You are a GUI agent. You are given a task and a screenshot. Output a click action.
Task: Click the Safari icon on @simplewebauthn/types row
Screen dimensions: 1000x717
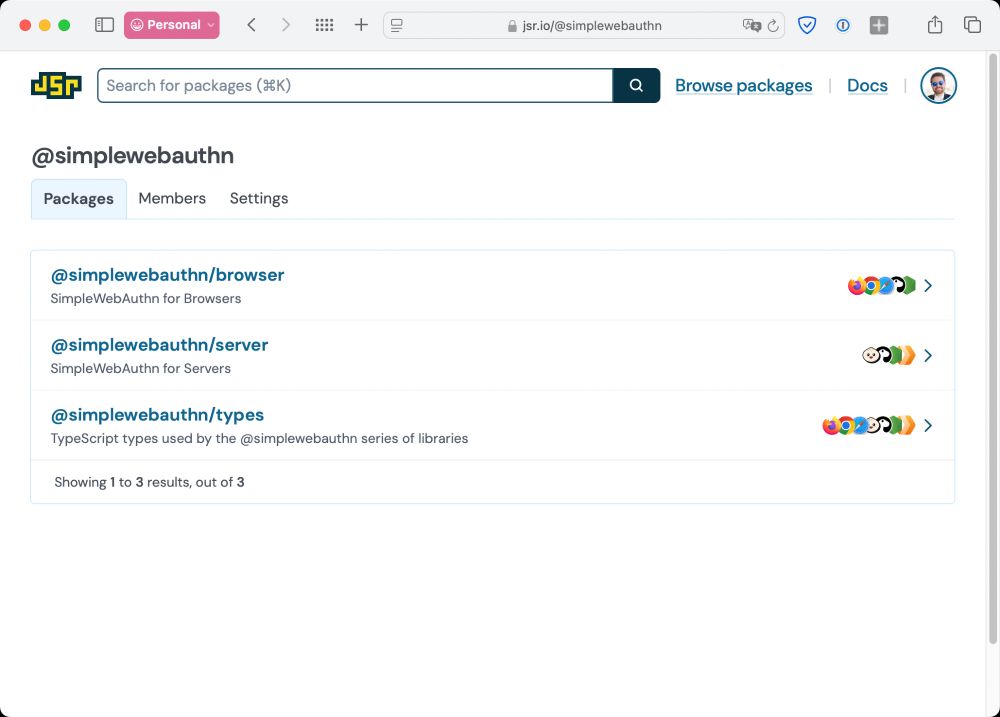[860, 425]
